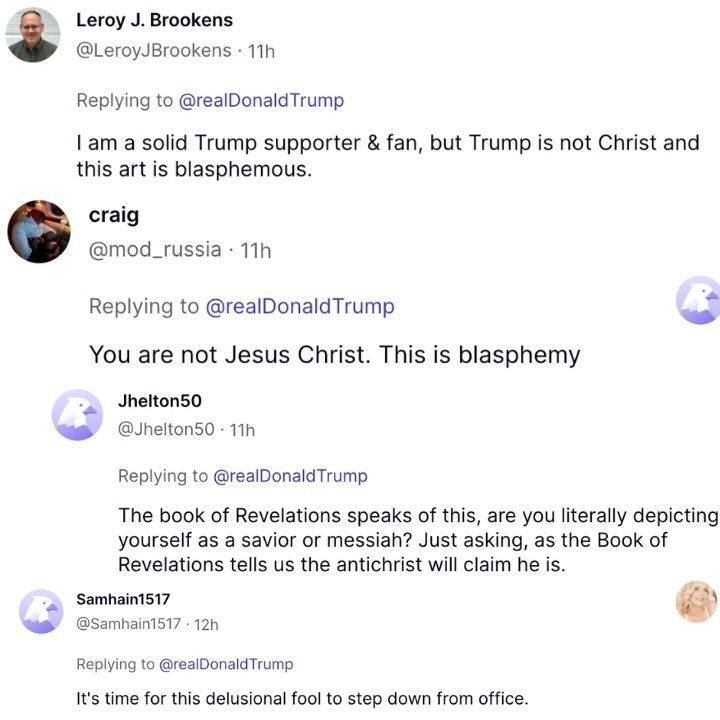720x720 pixels.
Task: Click Samhain1517's eagle avatar icon
Action: [x=42, y=611]
